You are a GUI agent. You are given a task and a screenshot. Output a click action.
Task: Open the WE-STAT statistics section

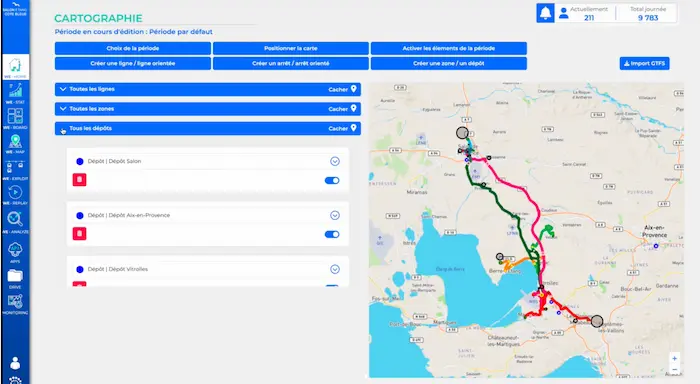(x=15, y=93)
